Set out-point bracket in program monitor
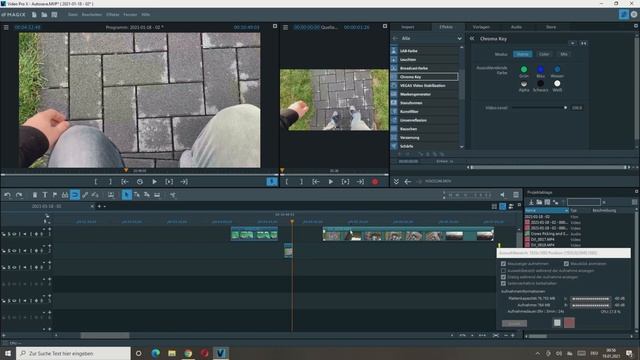The width and height of the screenshot is (640, 360). click(x=110, y=182)
